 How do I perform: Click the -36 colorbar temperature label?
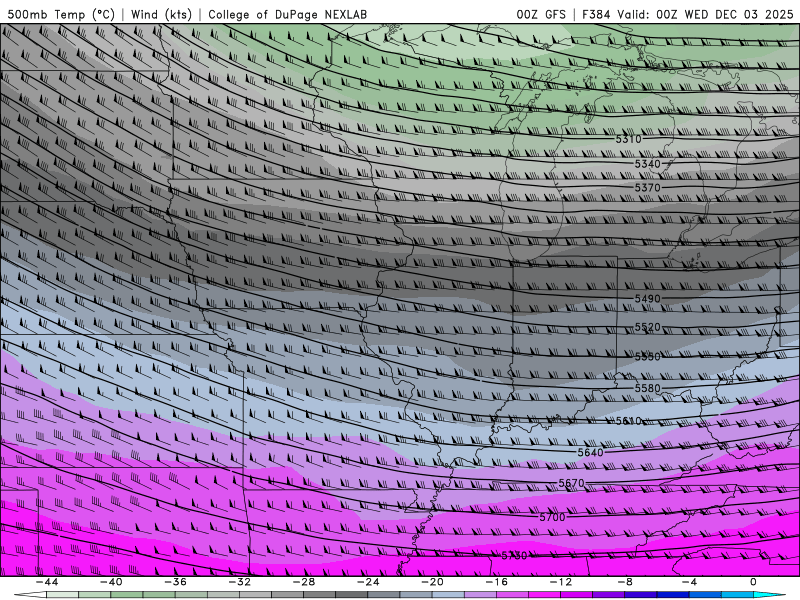tap(175, 582)
